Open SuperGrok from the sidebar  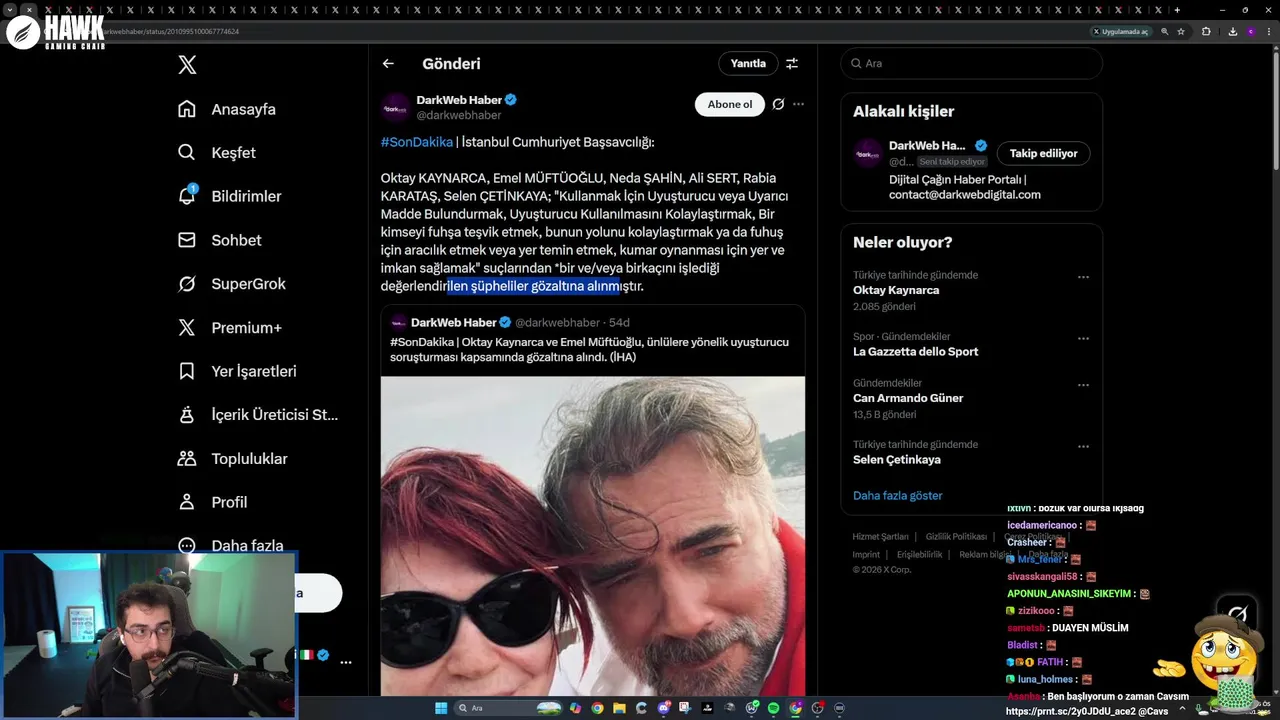[x=231, y=283]
